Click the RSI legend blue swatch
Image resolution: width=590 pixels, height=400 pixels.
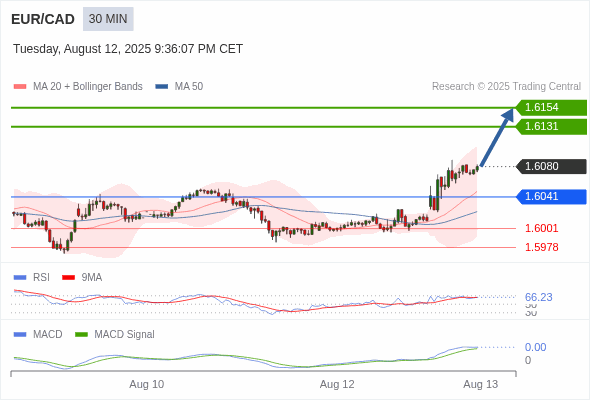(20, 278)
